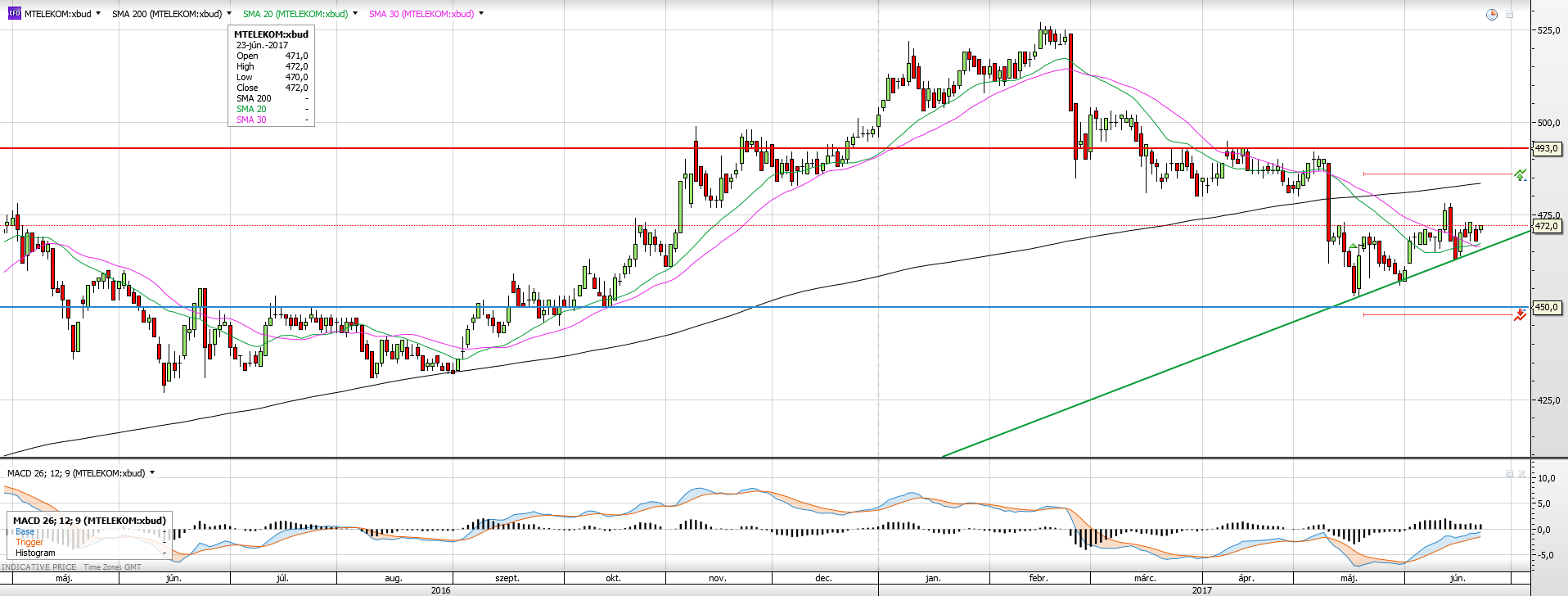Select the thin red order line above 475
The width and height of the screenshot is (1568, 596).
(1437, 174)
